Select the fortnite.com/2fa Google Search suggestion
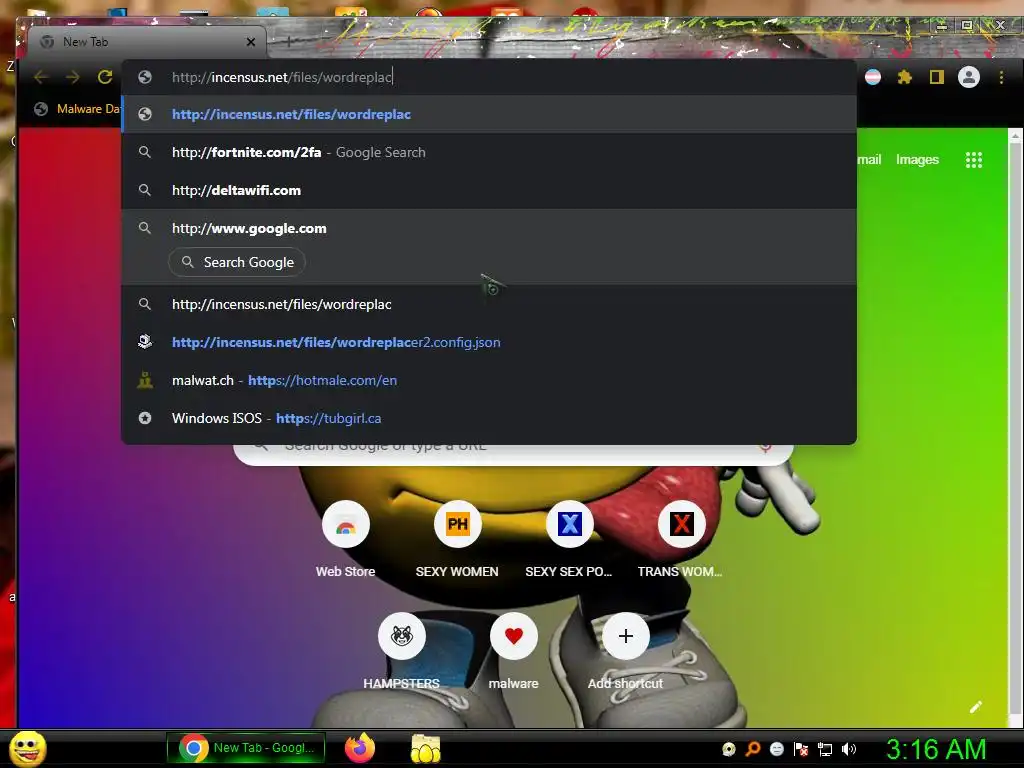The width and height of the screenshot is (1024, 768). point(489,152)
